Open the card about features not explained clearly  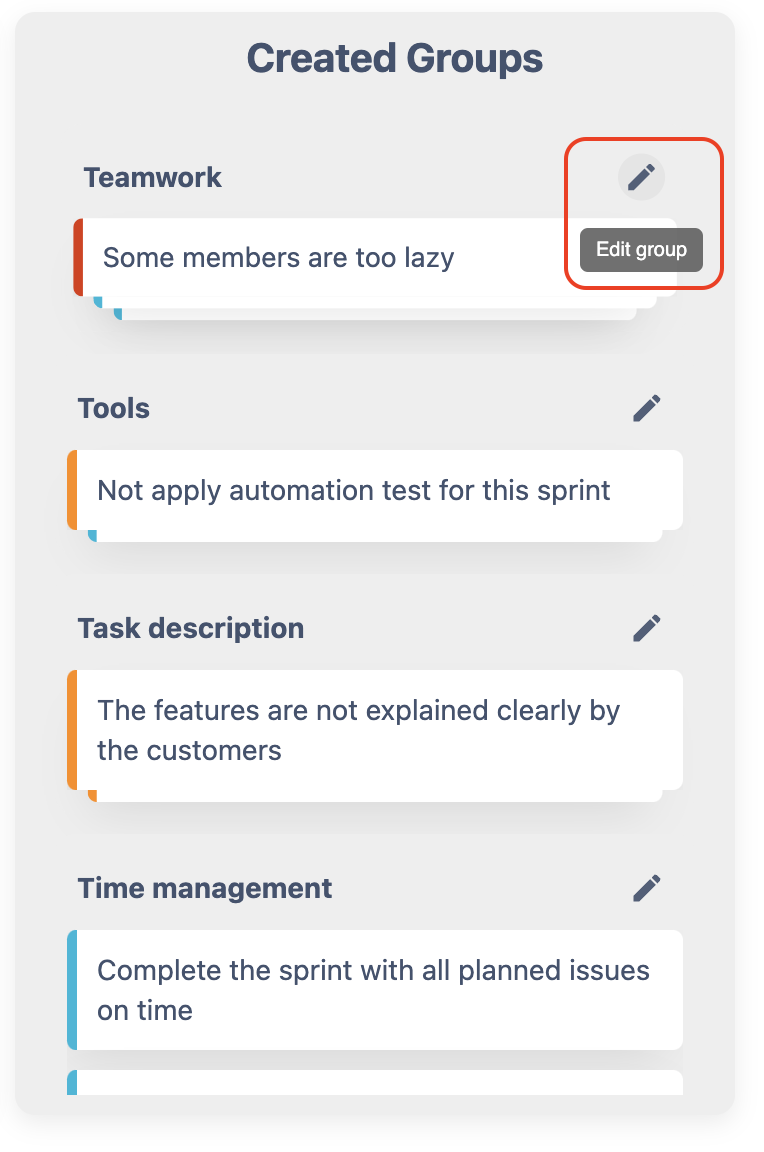point(360,730)
